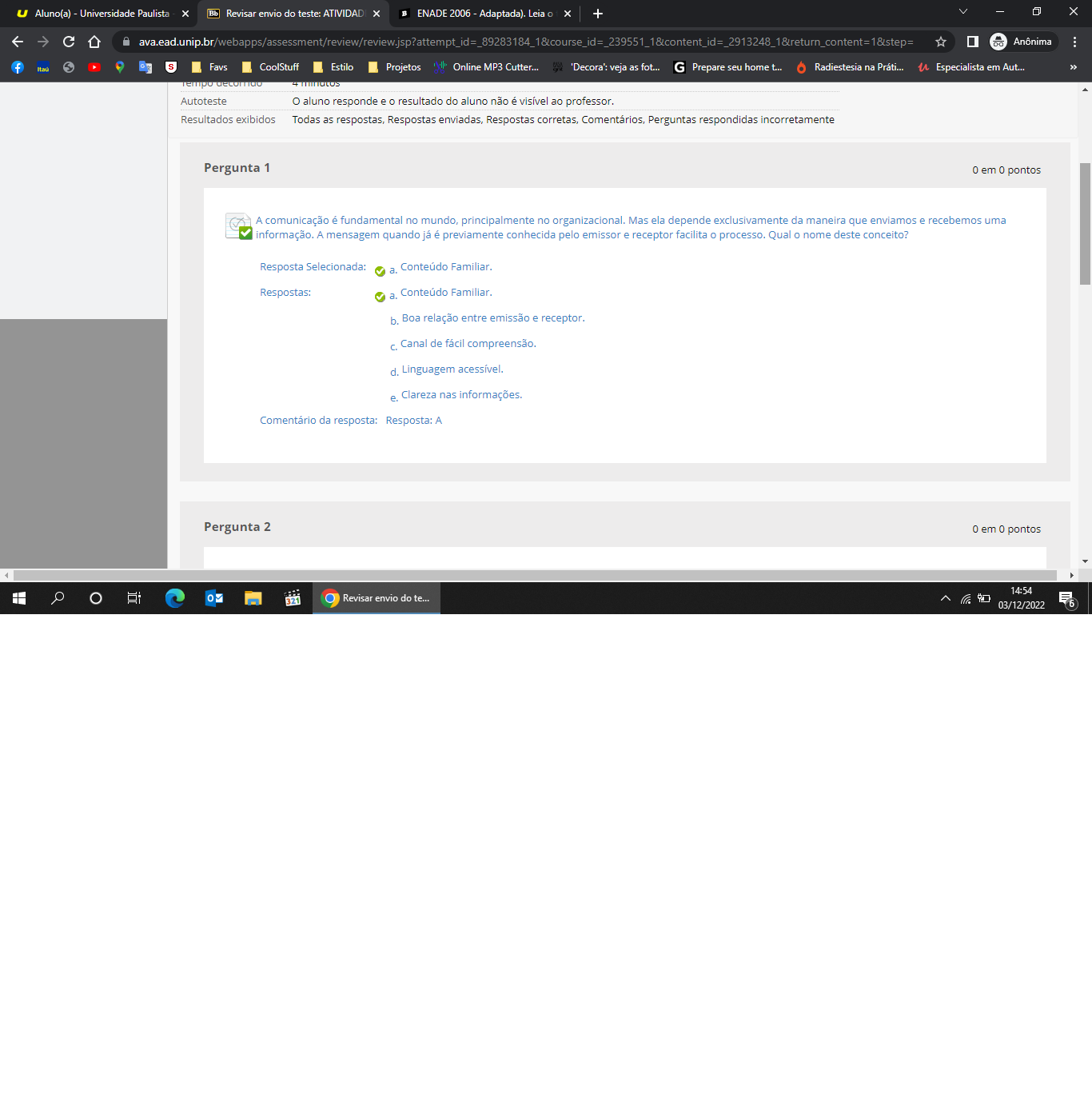
Task: Open Outlook from the taskbar
Action: pyautogui.click(x=214, y=598)
